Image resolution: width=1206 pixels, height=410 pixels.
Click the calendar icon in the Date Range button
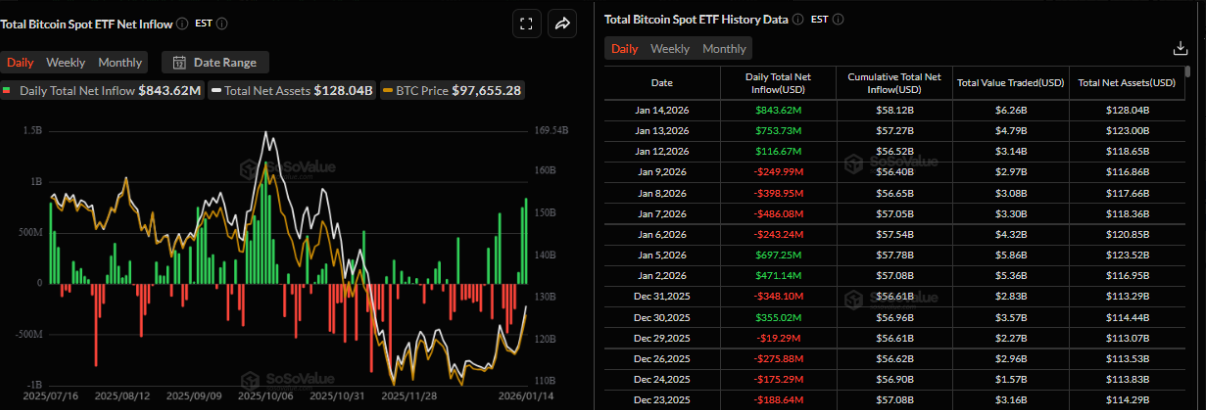[180, 62]
